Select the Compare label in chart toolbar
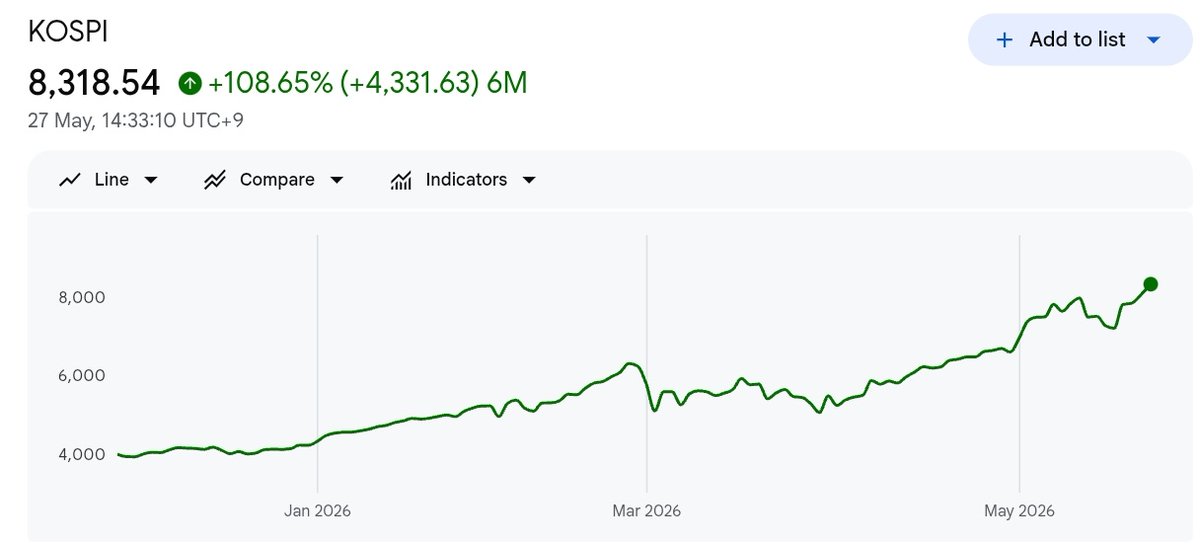 tap(277, 180)
